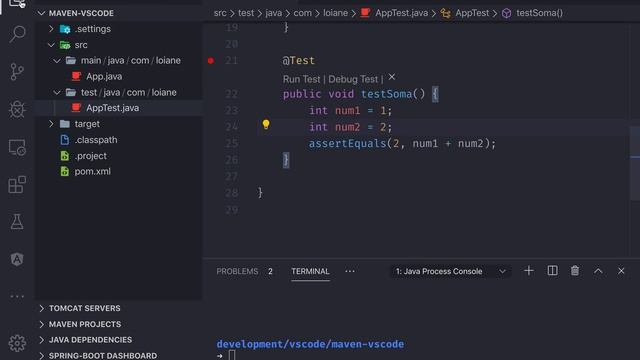Viewport: 640px width, 360px height.
Task: Open Source Control view
Action: (x=17, y=71)
